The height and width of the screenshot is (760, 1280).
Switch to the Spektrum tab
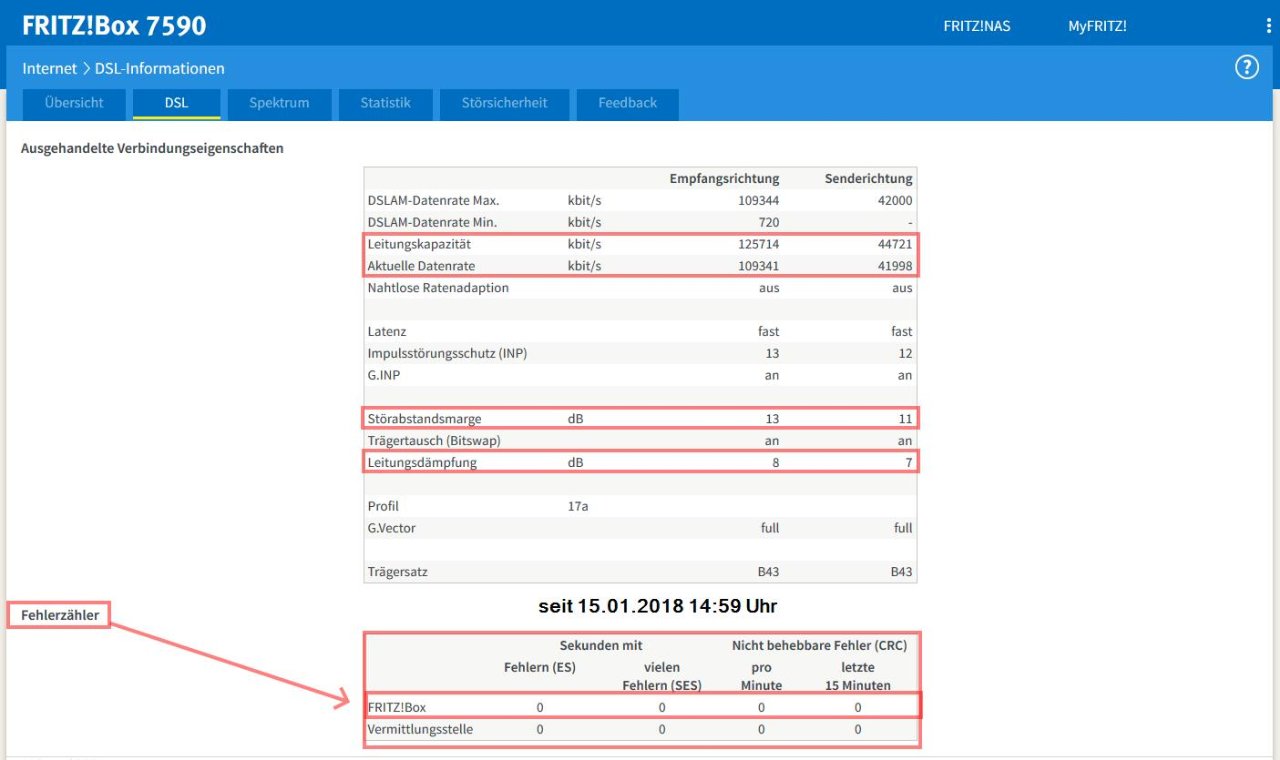279,103
